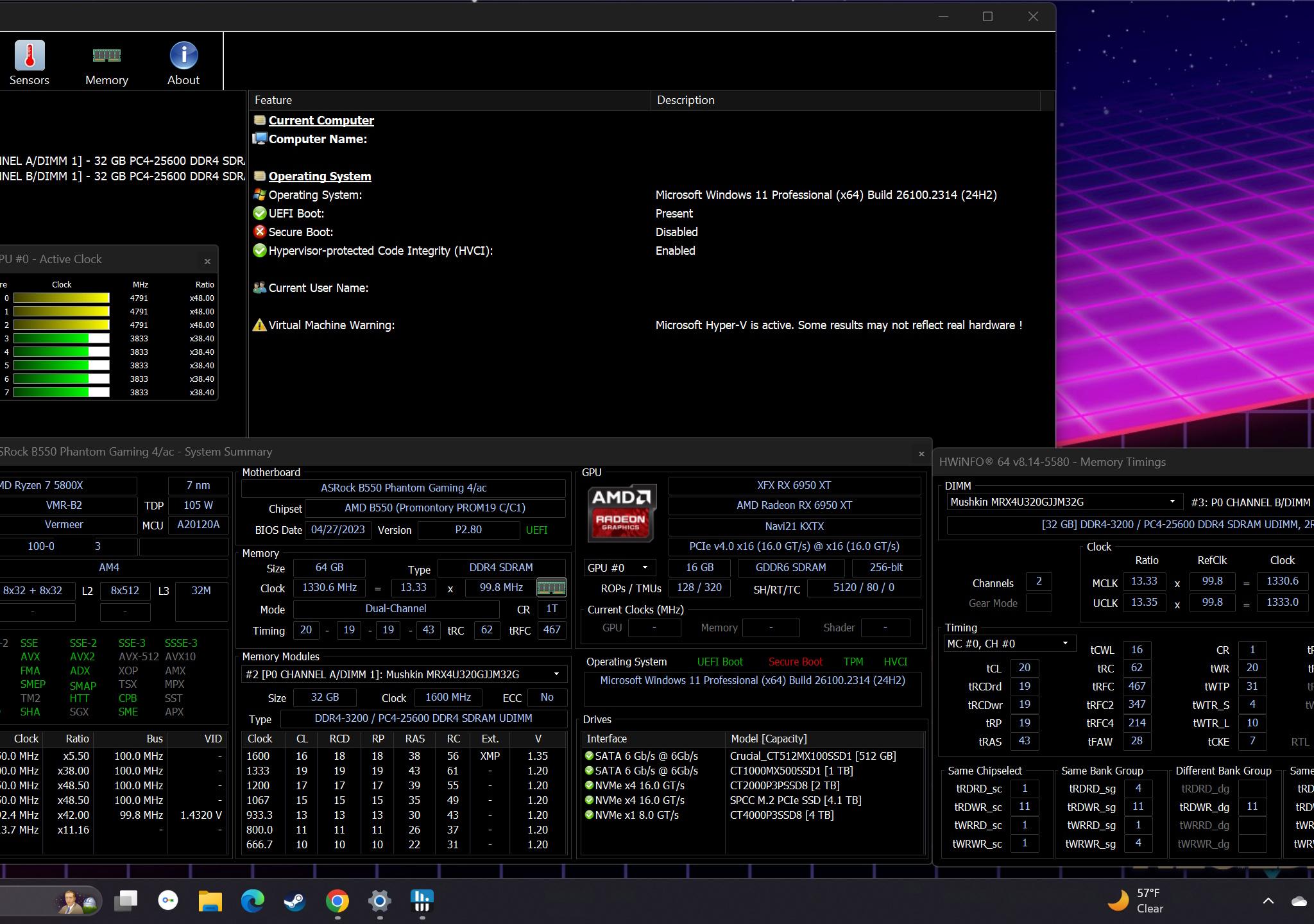Open Windows Settings from the taskbar
1314x924 pixels.
point(380,901)
